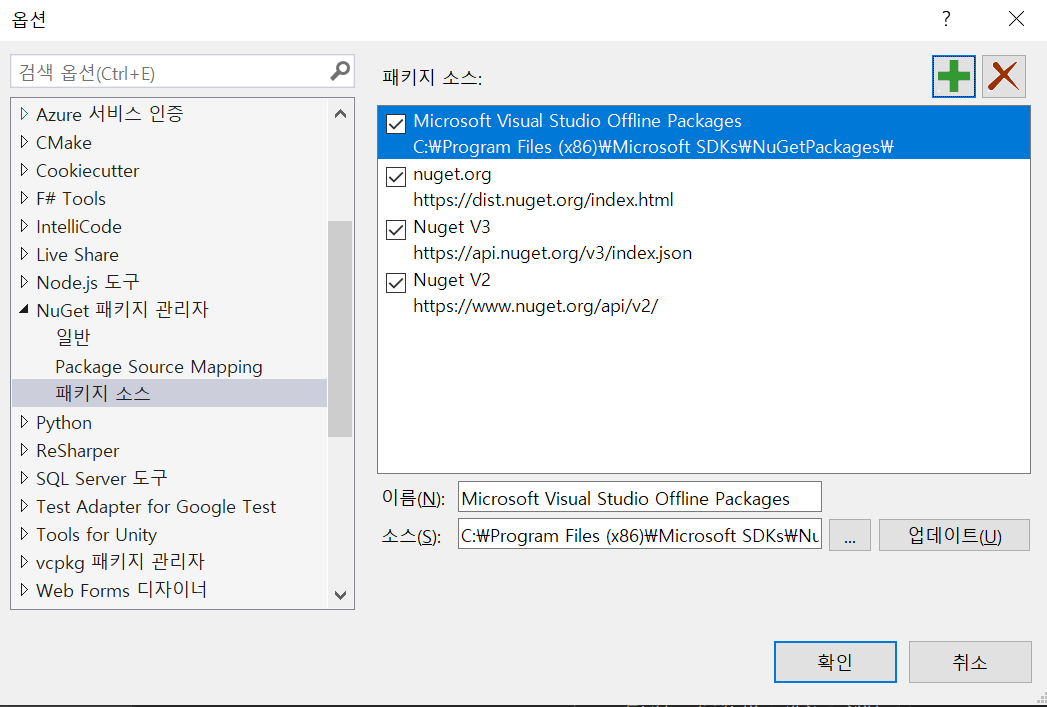
Task: Click the 취소 button
Action: (x=970, y=662)
